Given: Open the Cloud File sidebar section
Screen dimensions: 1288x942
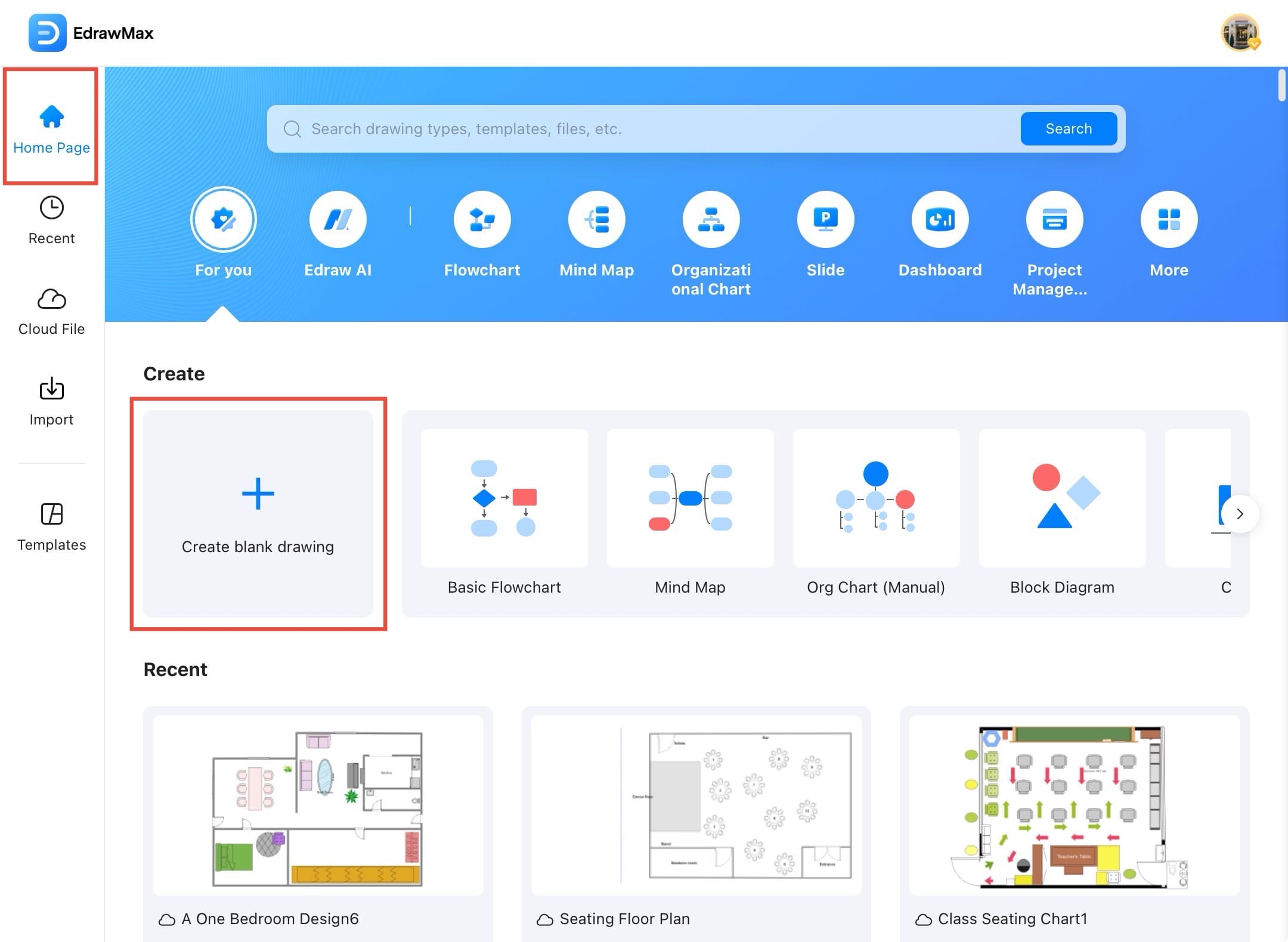Looking at the screenshot, I should coord(51,311).
